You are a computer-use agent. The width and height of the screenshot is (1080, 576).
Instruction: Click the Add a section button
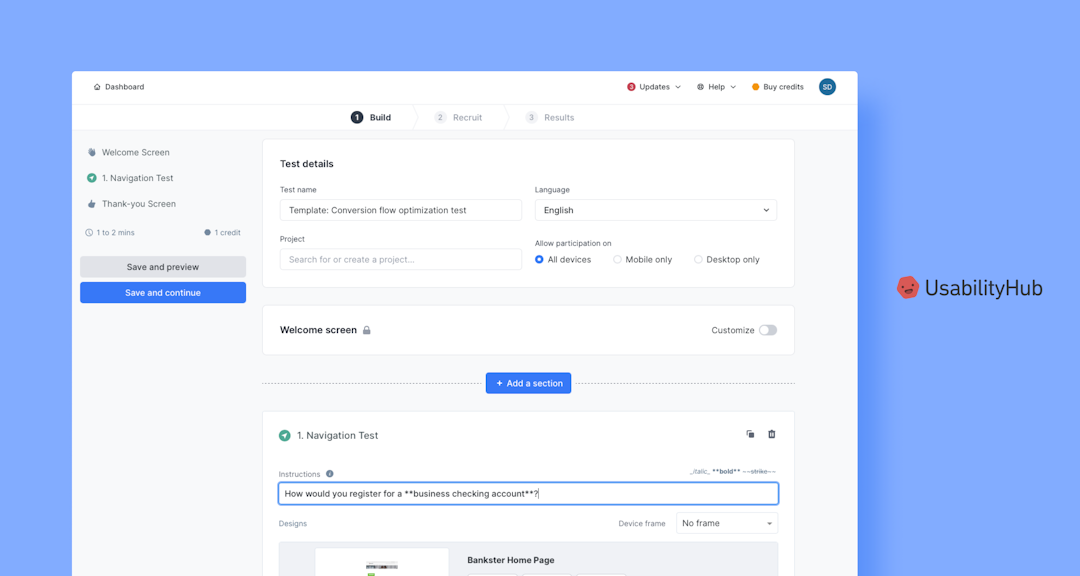pos(528,383)
